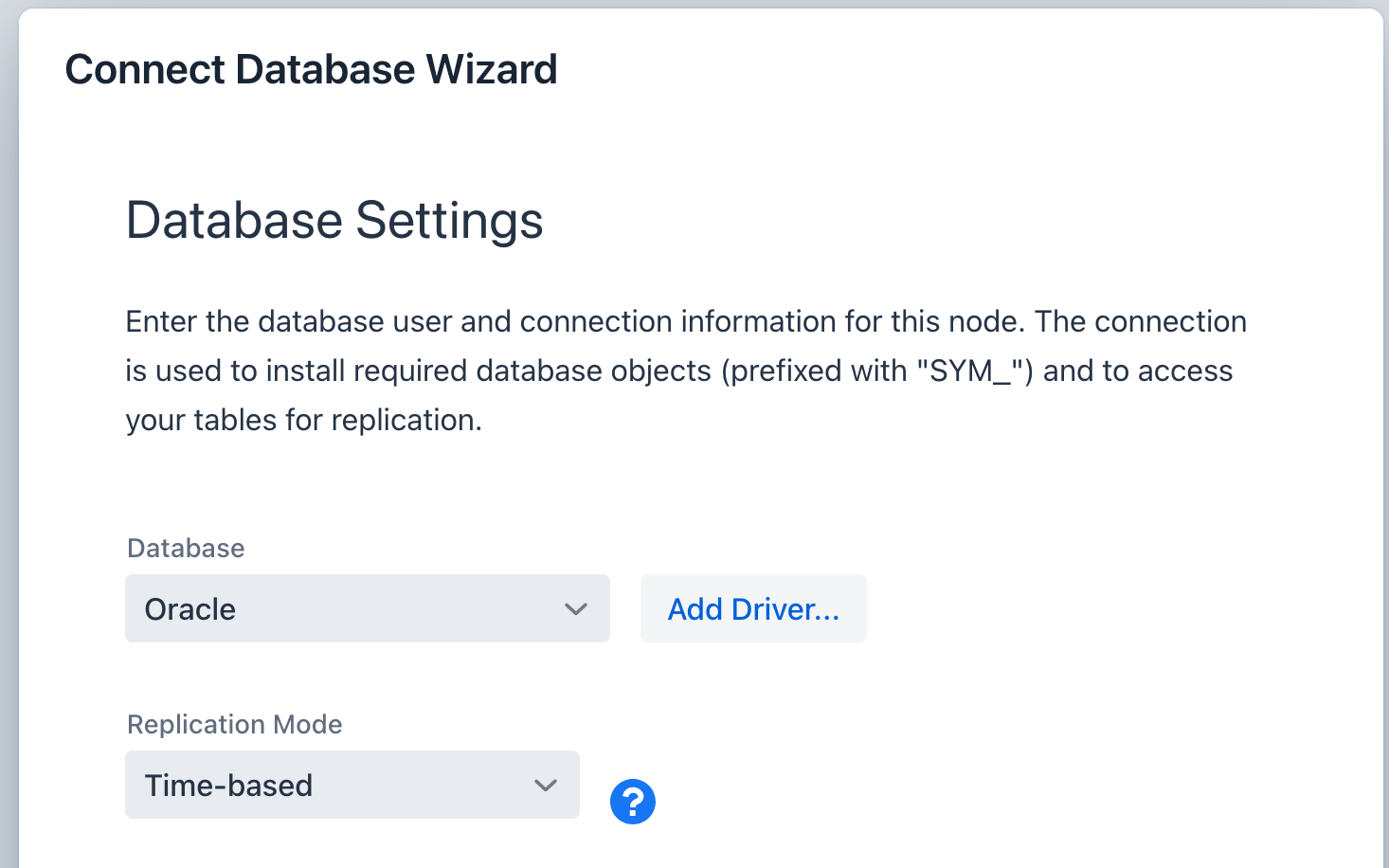
Task: Open the Database dropdown showing Oracle
Action: (x=367, y=608)
